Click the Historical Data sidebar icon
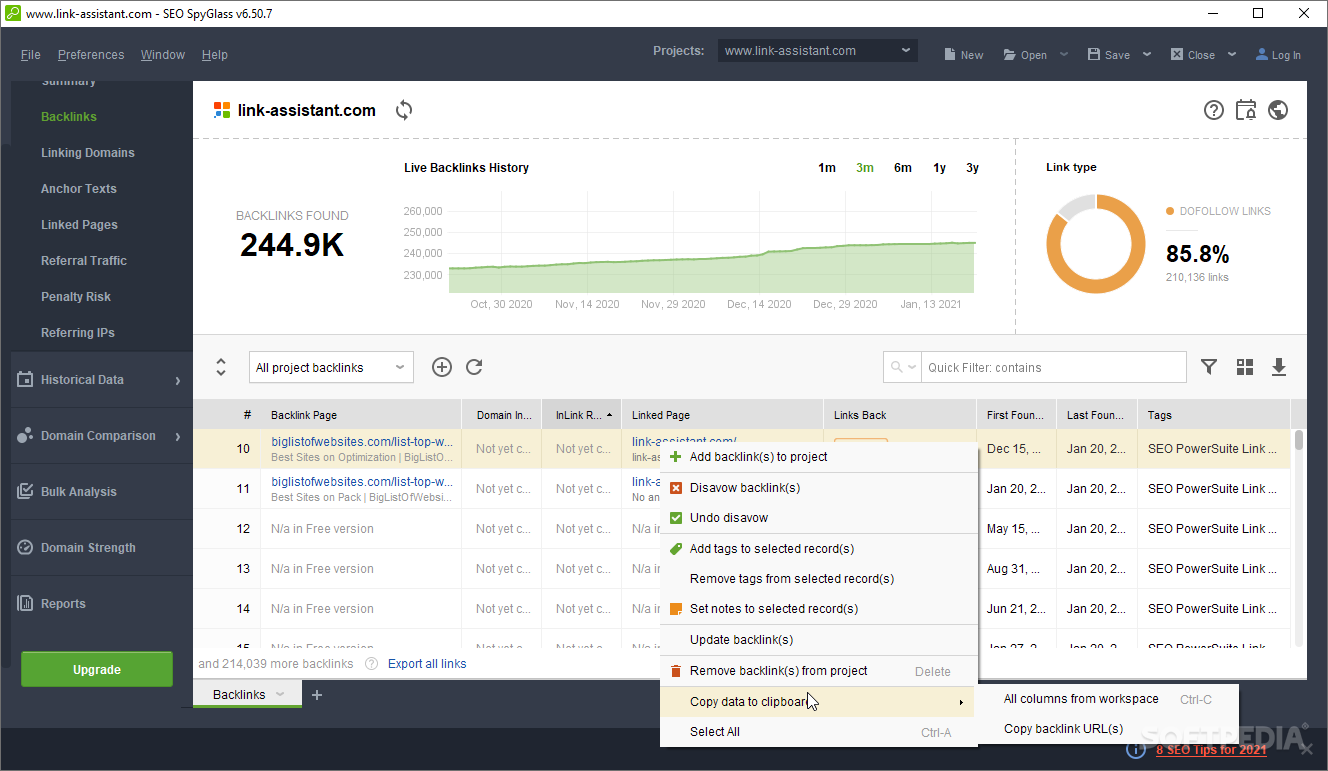Image resolution: width=1328 pixels, height=771 pixels. point(24,380)
